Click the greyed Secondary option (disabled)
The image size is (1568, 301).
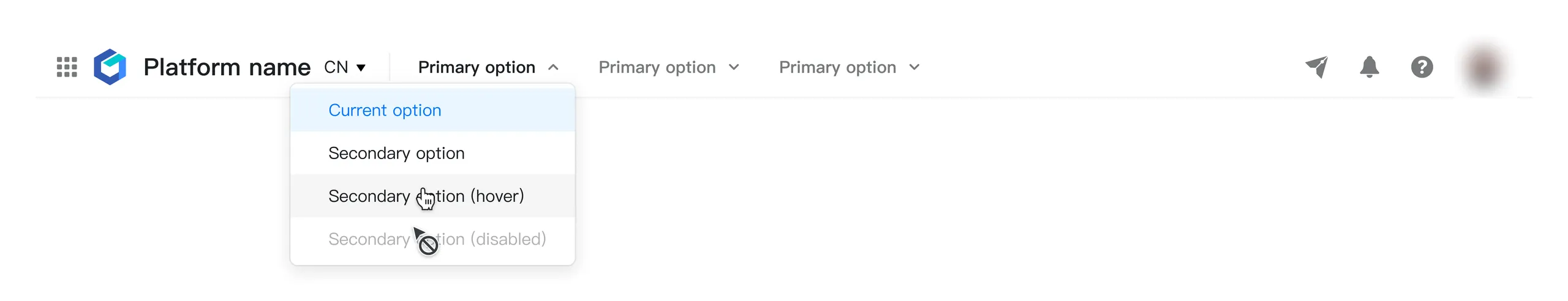[432, 239]
